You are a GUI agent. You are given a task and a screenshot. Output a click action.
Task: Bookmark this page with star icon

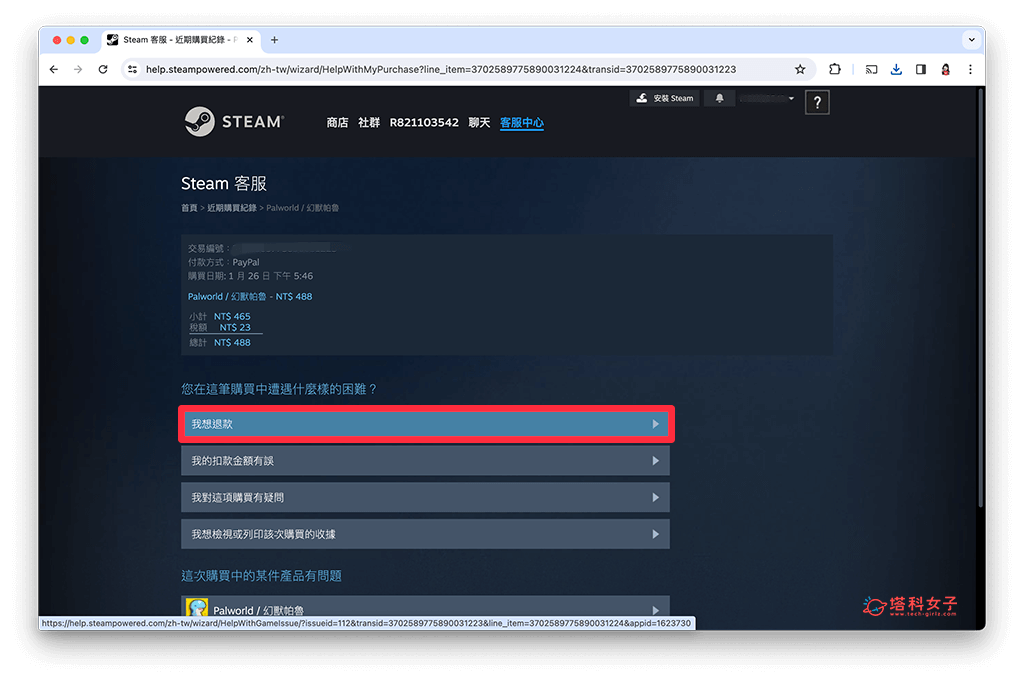coord(800,69)
